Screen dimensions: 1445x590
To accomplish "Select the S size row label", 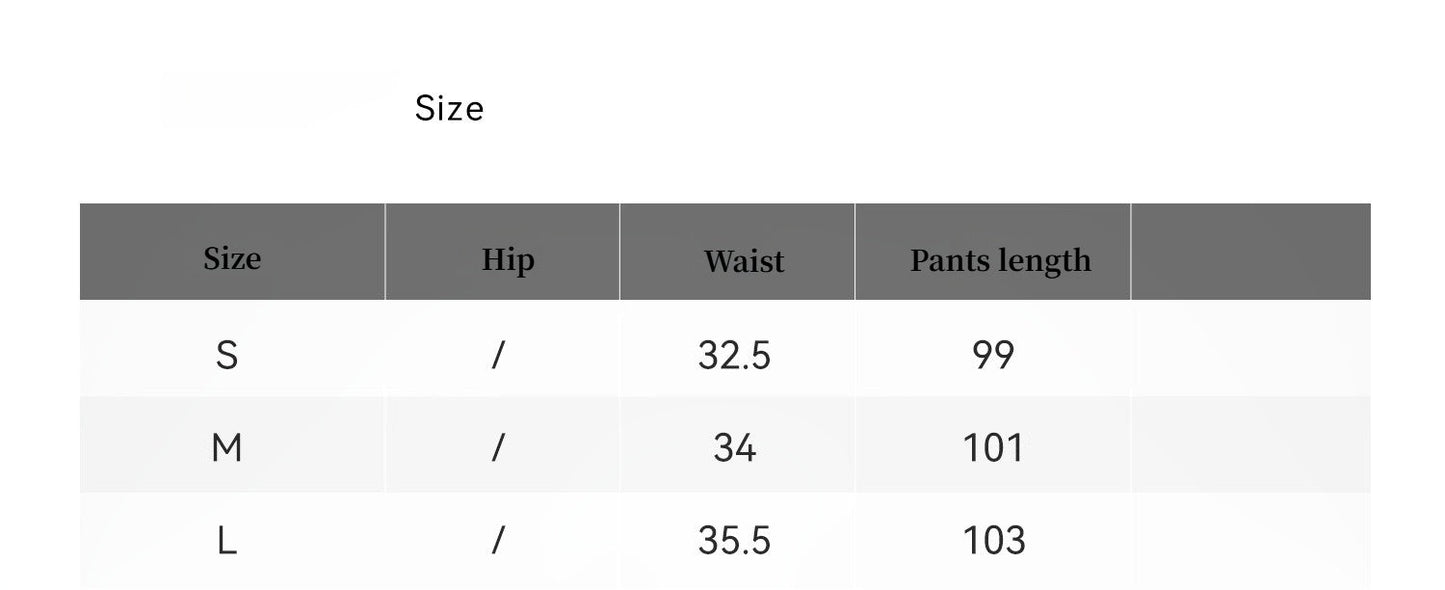I will tap(227, 354).
